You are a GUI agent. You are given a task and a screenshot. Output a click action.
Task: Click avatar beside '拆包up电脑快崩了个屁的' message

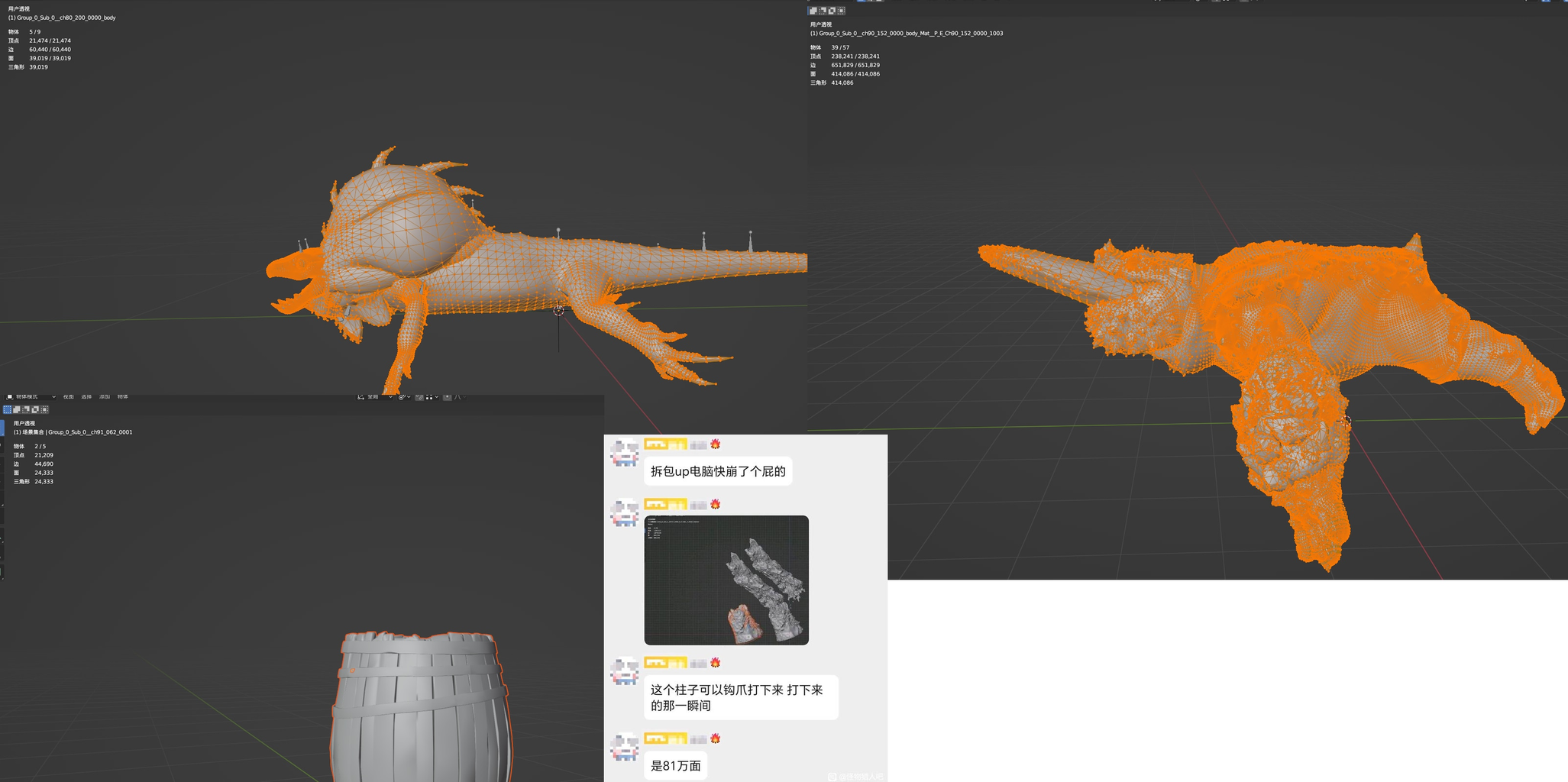[x=625, y=452]
